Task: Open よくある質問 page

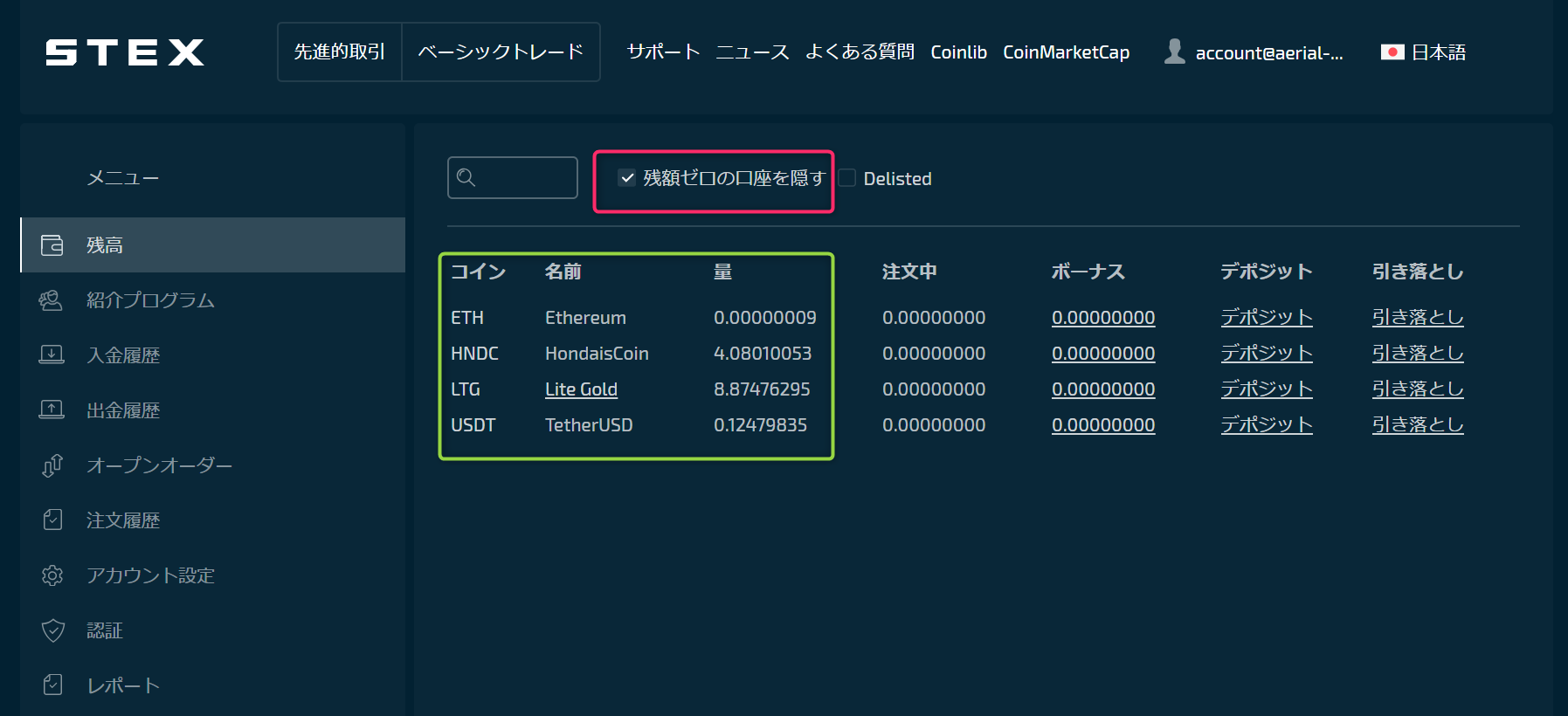Action: [x=860, y=52]
